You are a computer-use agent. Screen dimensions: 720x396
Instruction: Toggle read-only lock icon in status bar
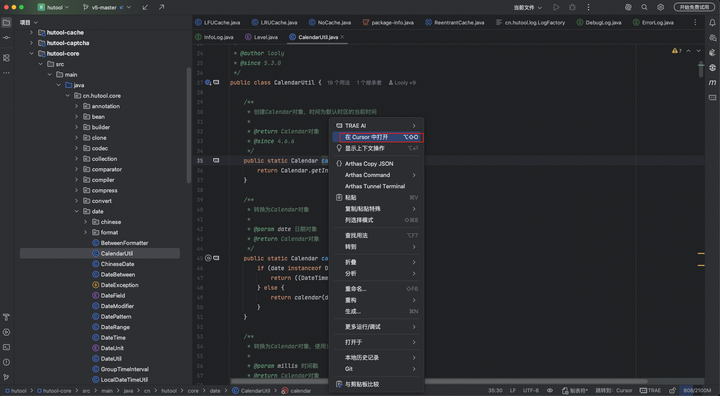tap(672, 390)
